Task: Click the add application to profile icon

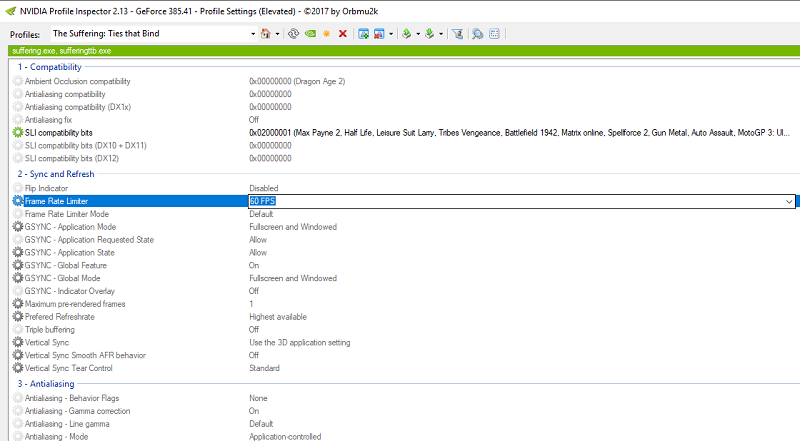Action: click(363, 34)
